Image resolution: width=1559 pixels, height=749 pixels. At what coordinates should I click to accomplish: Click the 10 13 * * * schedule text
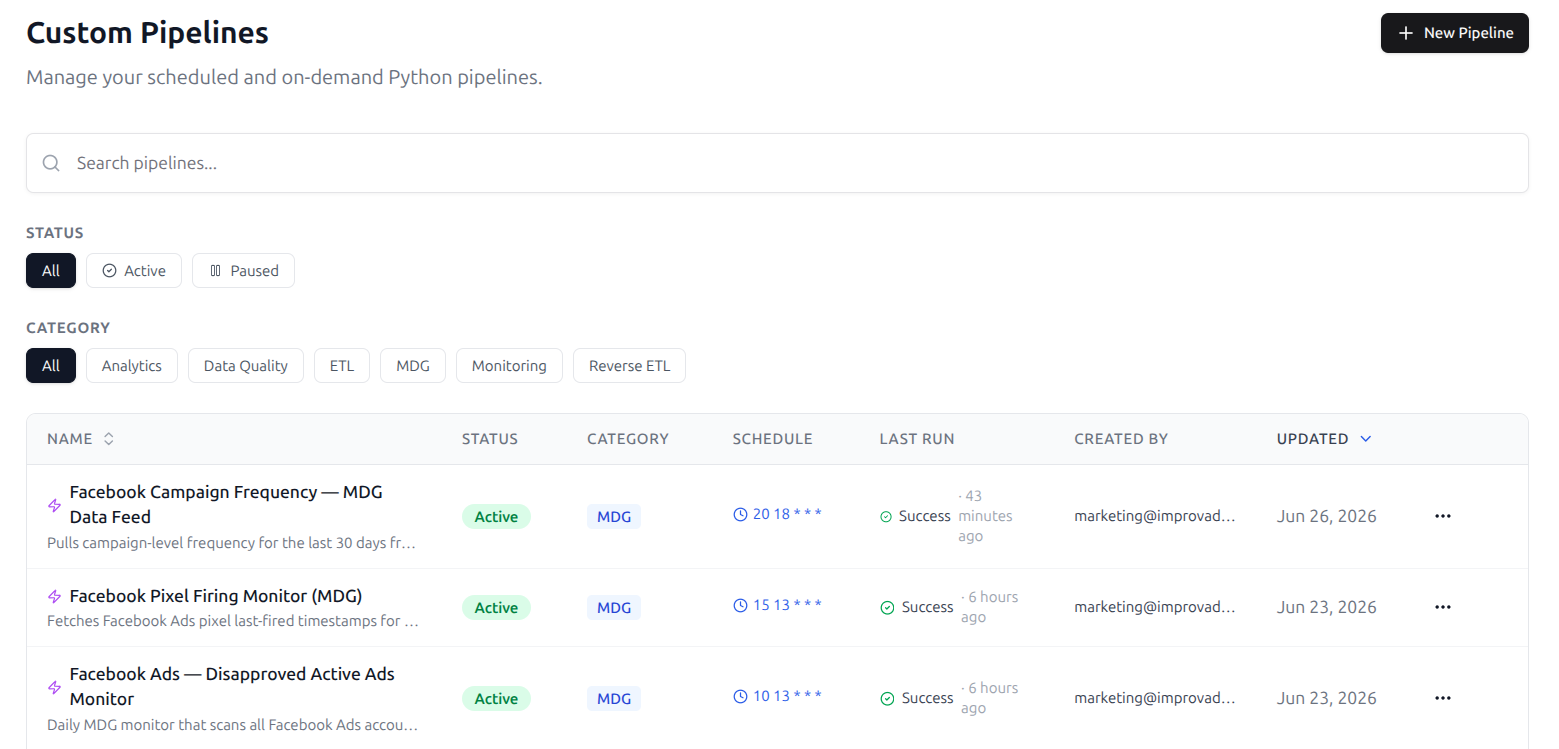[x=787, y=696]
